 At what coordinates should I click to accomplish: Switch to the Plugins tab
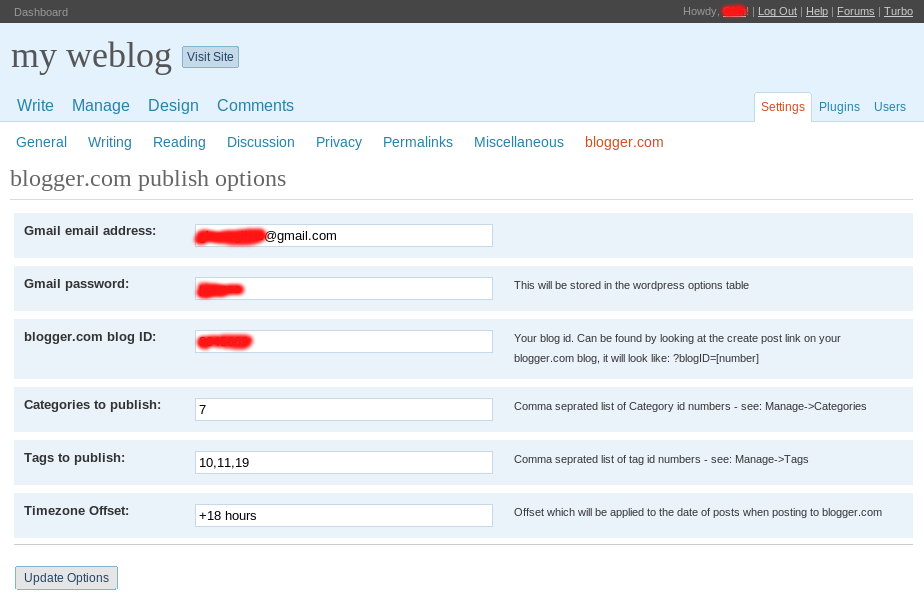click(839, 107)
